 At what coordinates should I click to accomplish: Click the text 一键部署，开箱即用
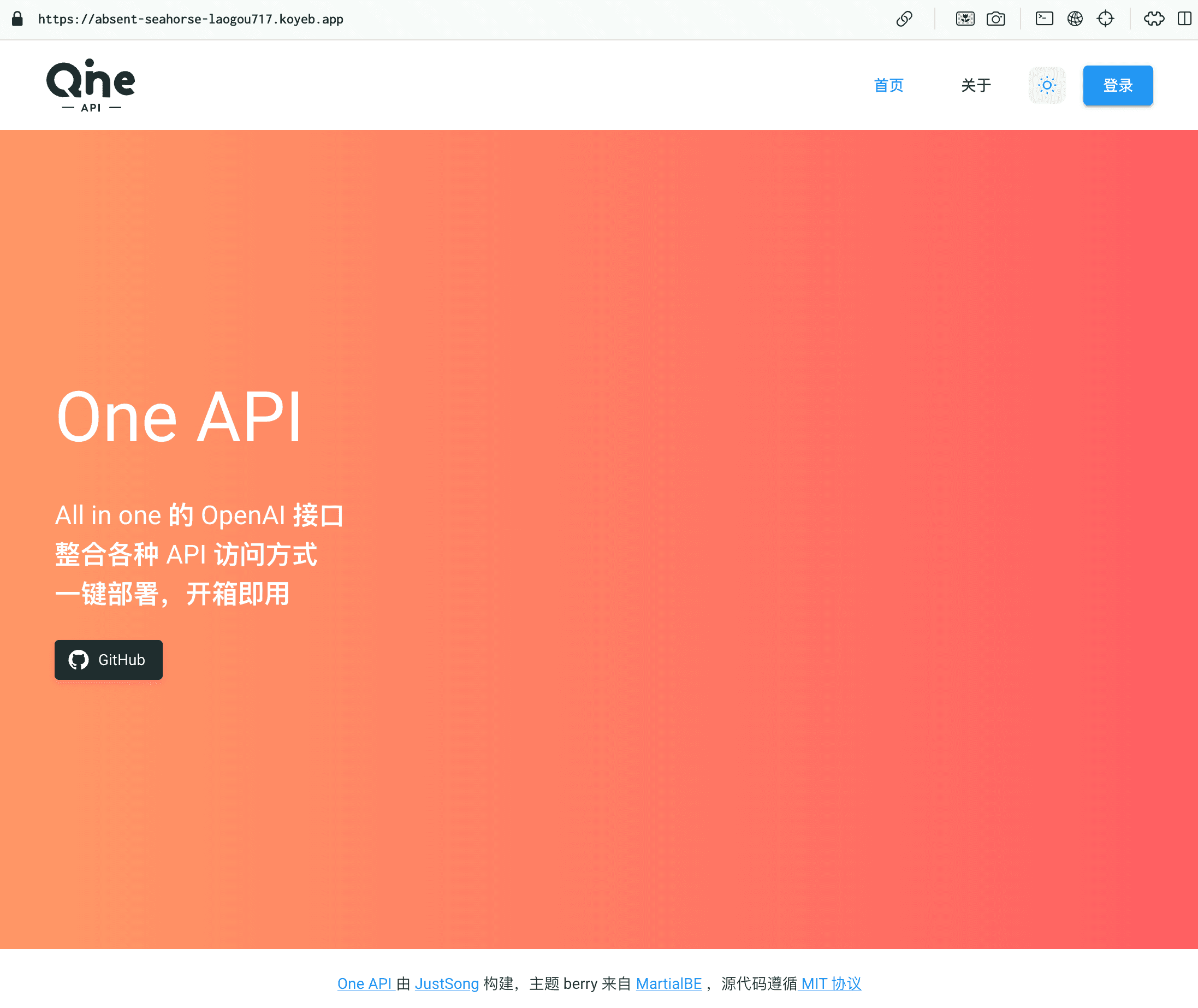[x=172, y=594]
